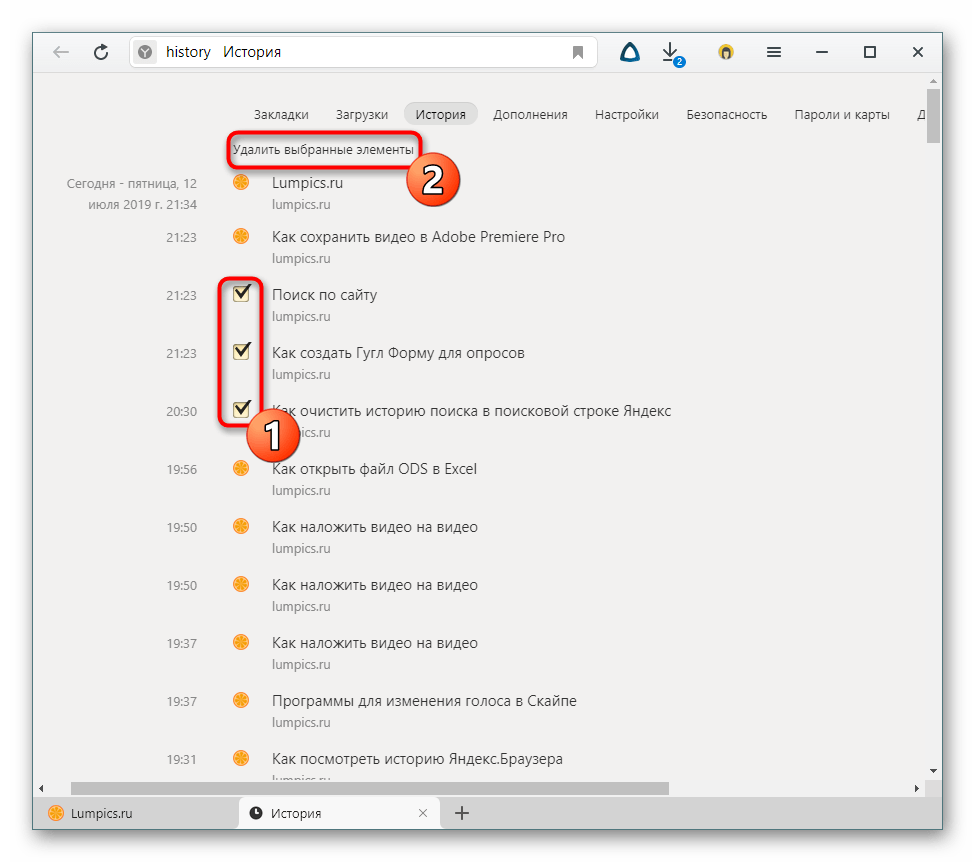Image resolution: width=975 pixels, height=862 pixels.
Task: Switch to the Закладки tab
Action: coord(281,114)
